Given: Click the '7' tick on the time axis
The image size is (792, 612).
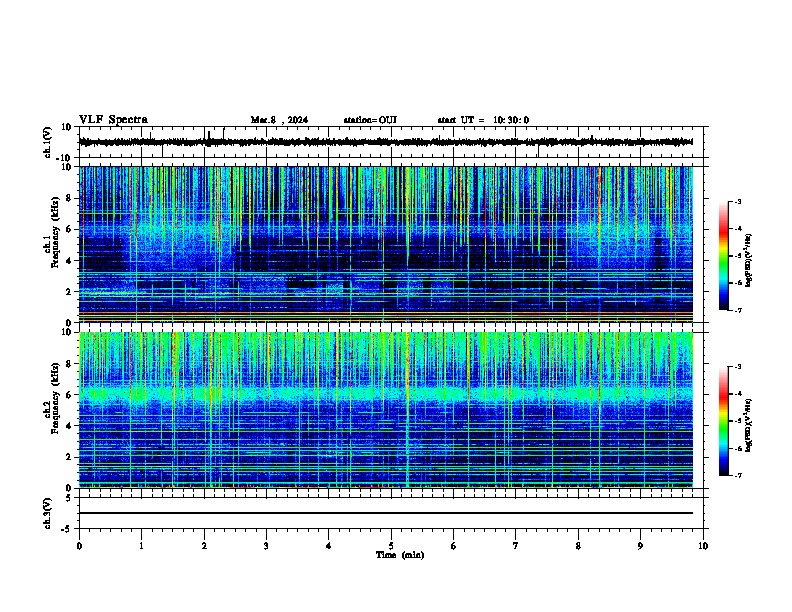Looking at the screenshot, I should coord(516,546).
